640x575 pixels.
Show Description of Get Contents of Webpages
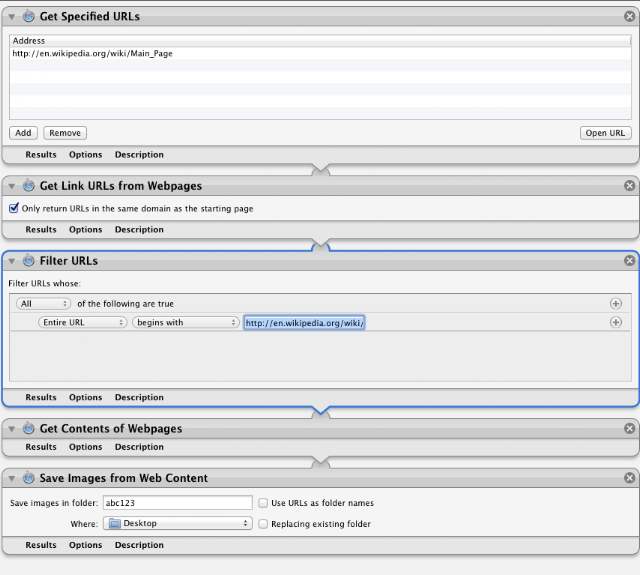pos(139,447)
